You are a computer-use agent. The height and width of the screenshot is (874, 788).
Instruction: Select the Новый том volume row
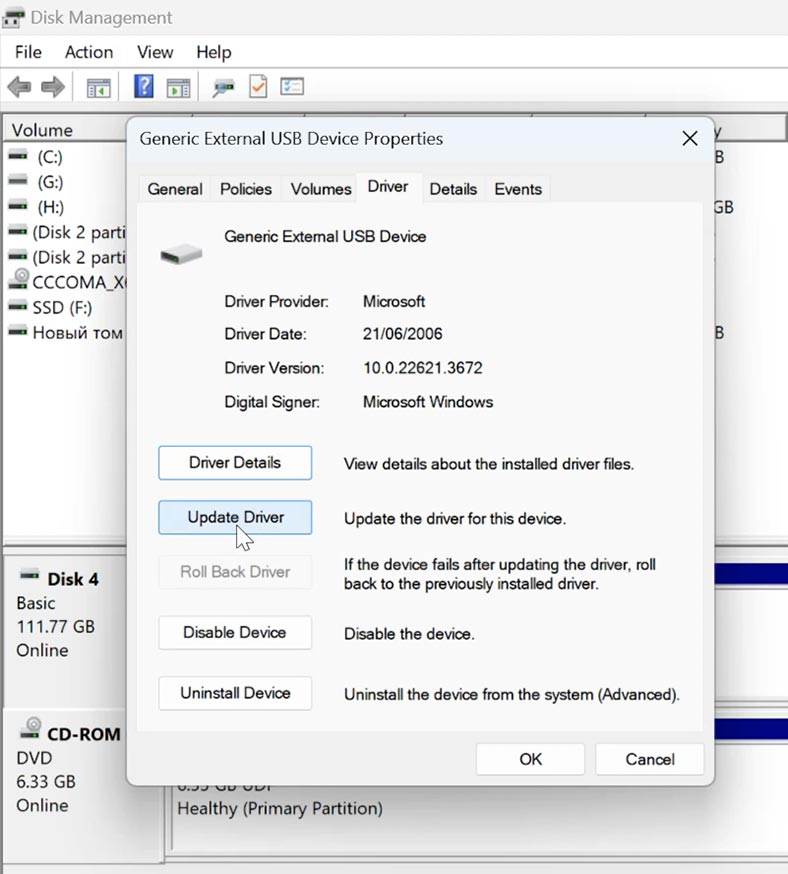(x=65, y=332)
